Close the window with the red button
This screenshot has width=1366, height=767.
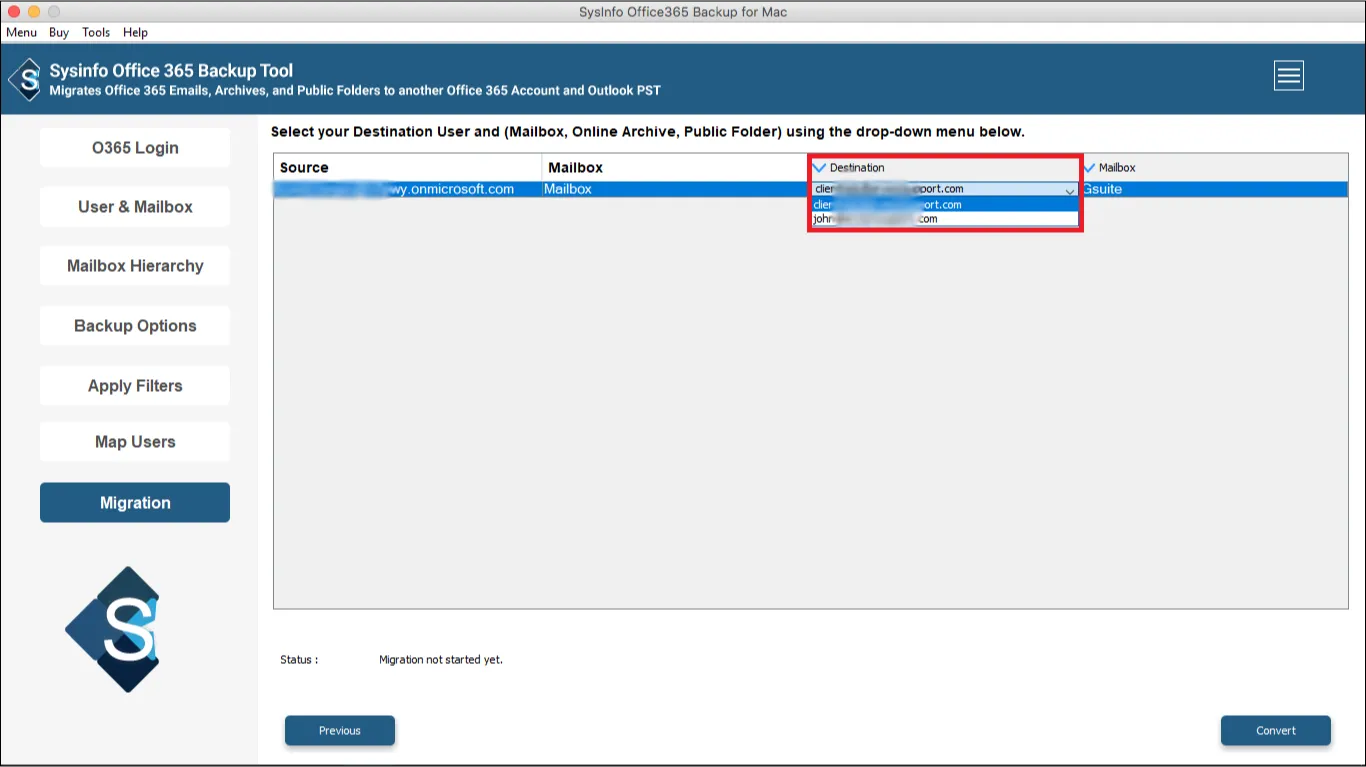(x=12, y=12)
